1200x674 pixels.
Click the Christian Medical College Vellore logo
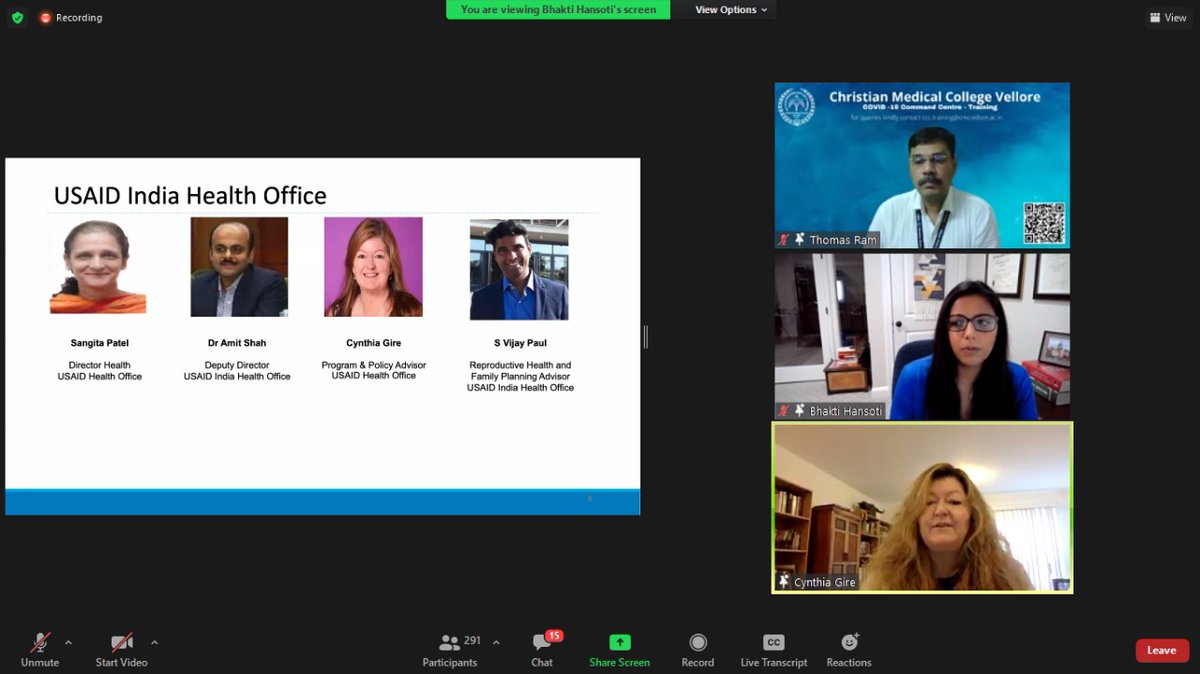click(x=797, y=107)
